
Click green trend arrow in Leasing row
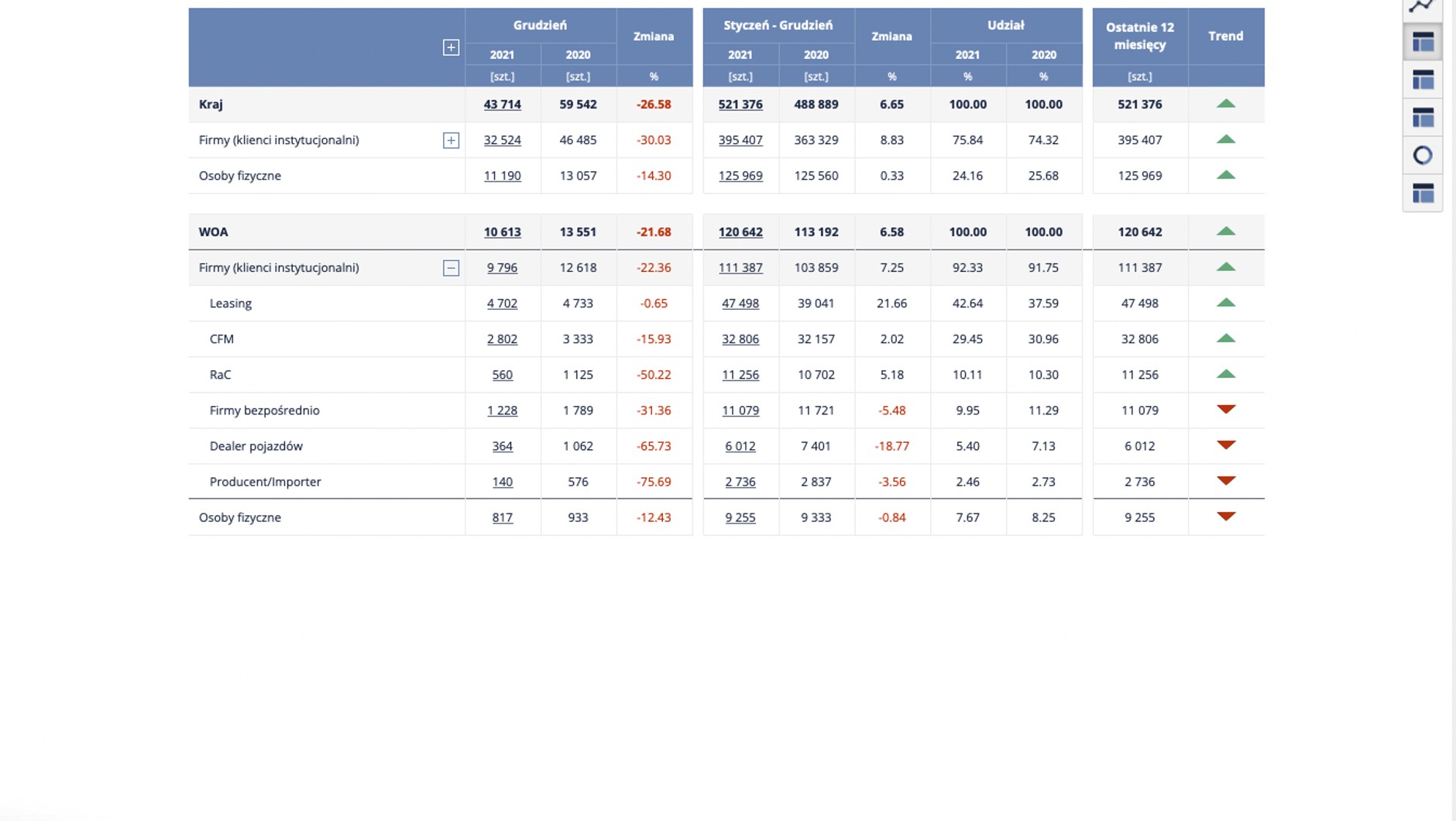coord(1226,303)
